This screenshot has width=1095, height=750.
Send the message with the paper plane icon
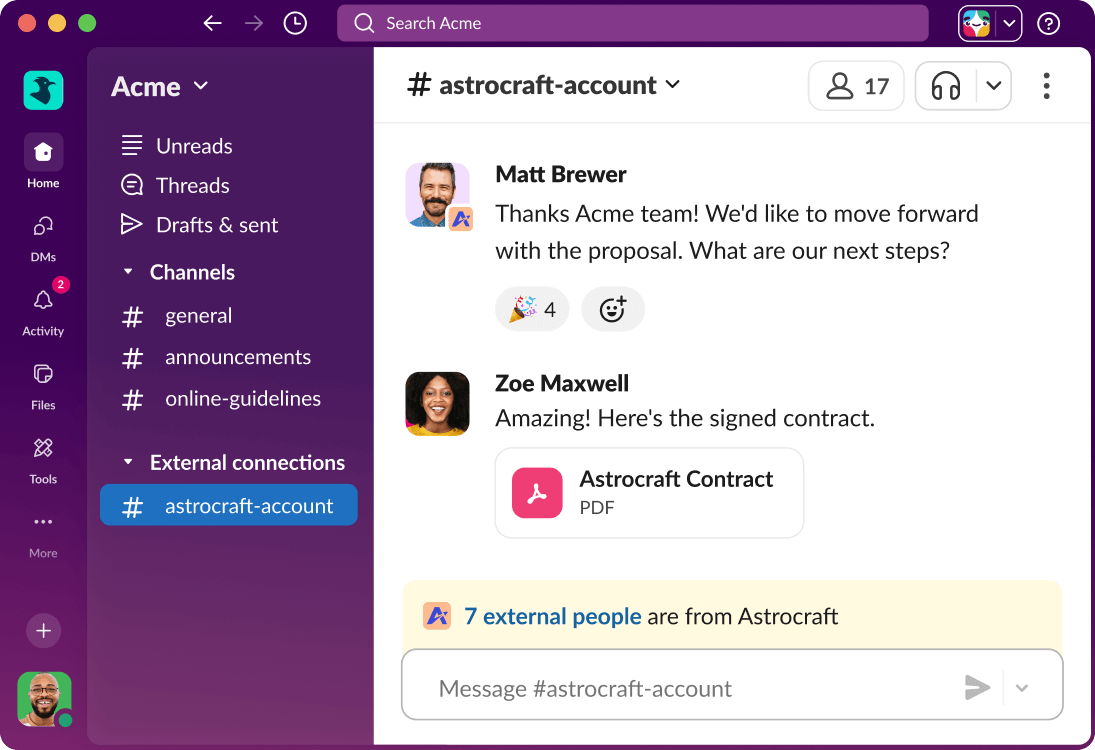977,687
